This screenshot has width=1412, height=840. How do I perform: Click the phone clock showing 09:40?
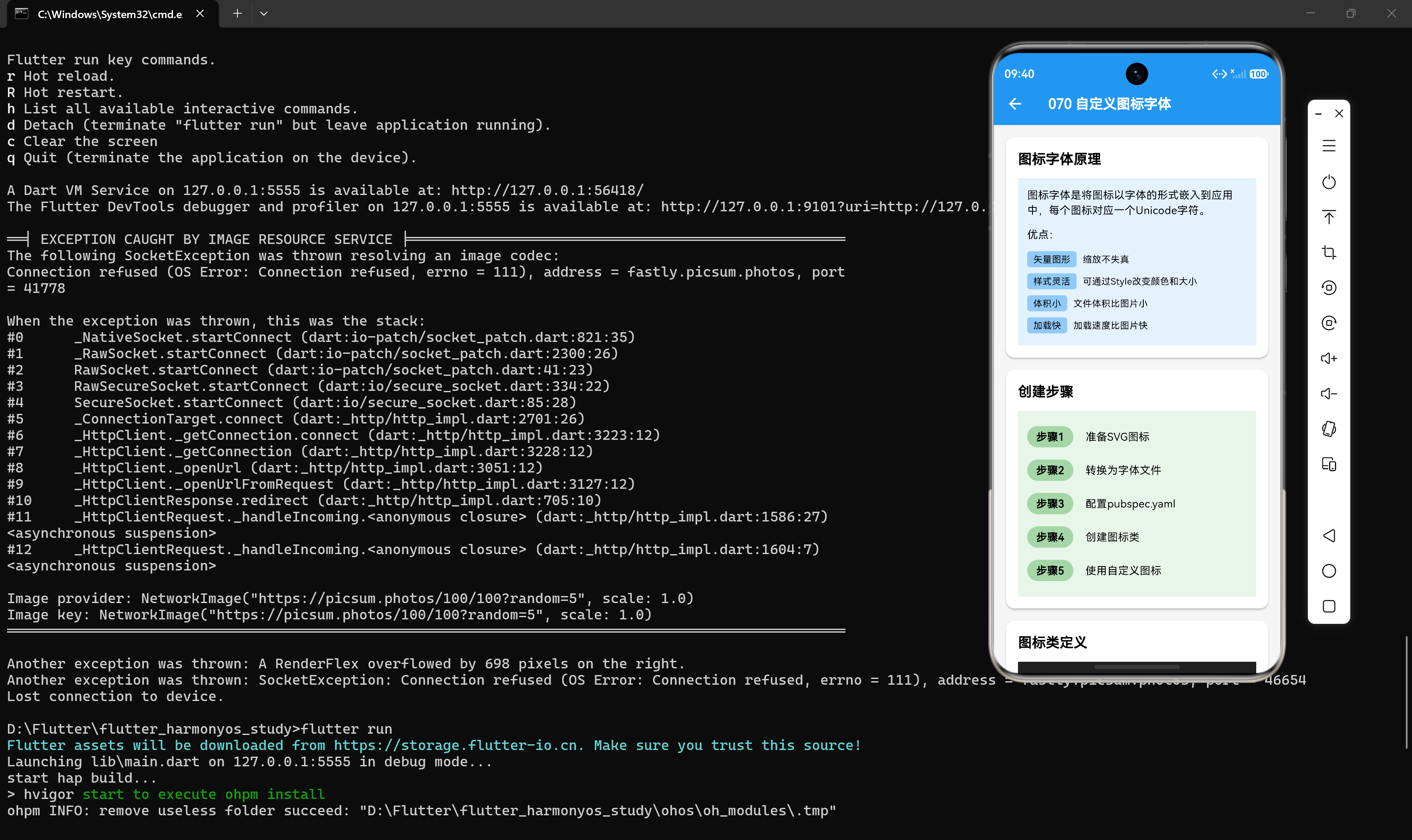point(1019,74)
